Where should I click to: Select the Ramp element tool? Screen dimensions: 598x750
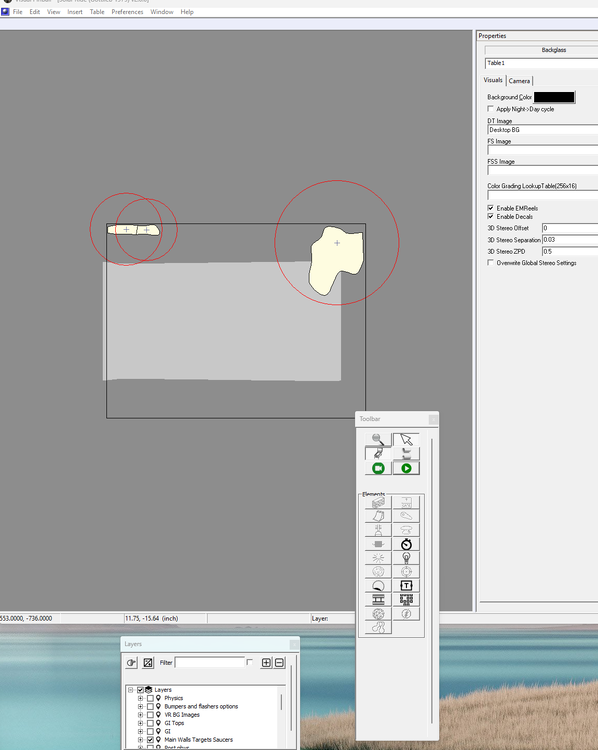(x=378, y=516)
